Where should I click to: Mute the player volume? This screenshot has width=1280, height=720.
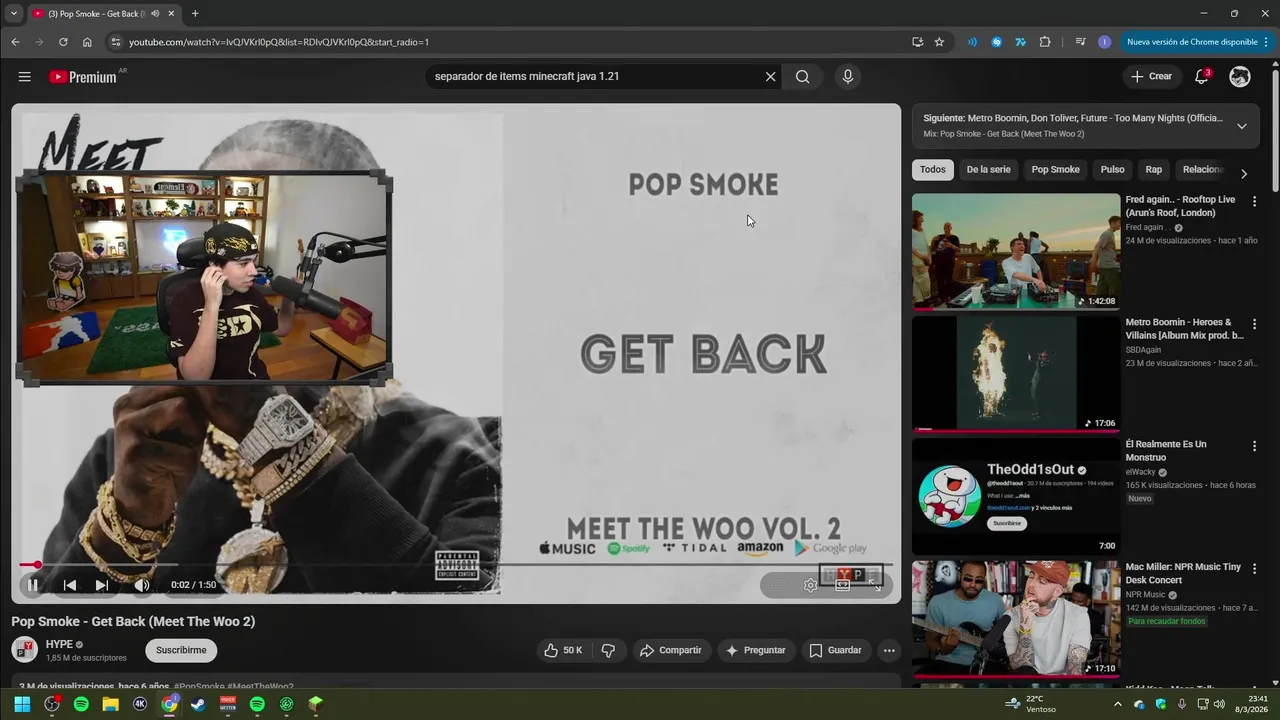142,585
